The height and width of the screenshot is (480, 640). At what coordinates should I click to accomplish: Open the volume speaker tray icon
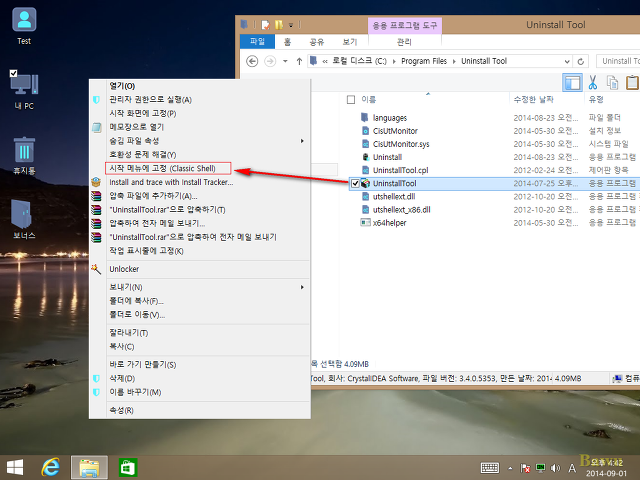pos(555,468)
